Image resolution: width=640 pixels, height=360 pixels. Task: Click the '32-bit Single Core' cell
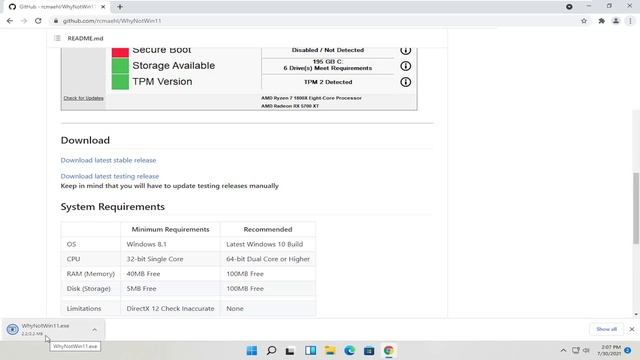[x=170, y=259]
